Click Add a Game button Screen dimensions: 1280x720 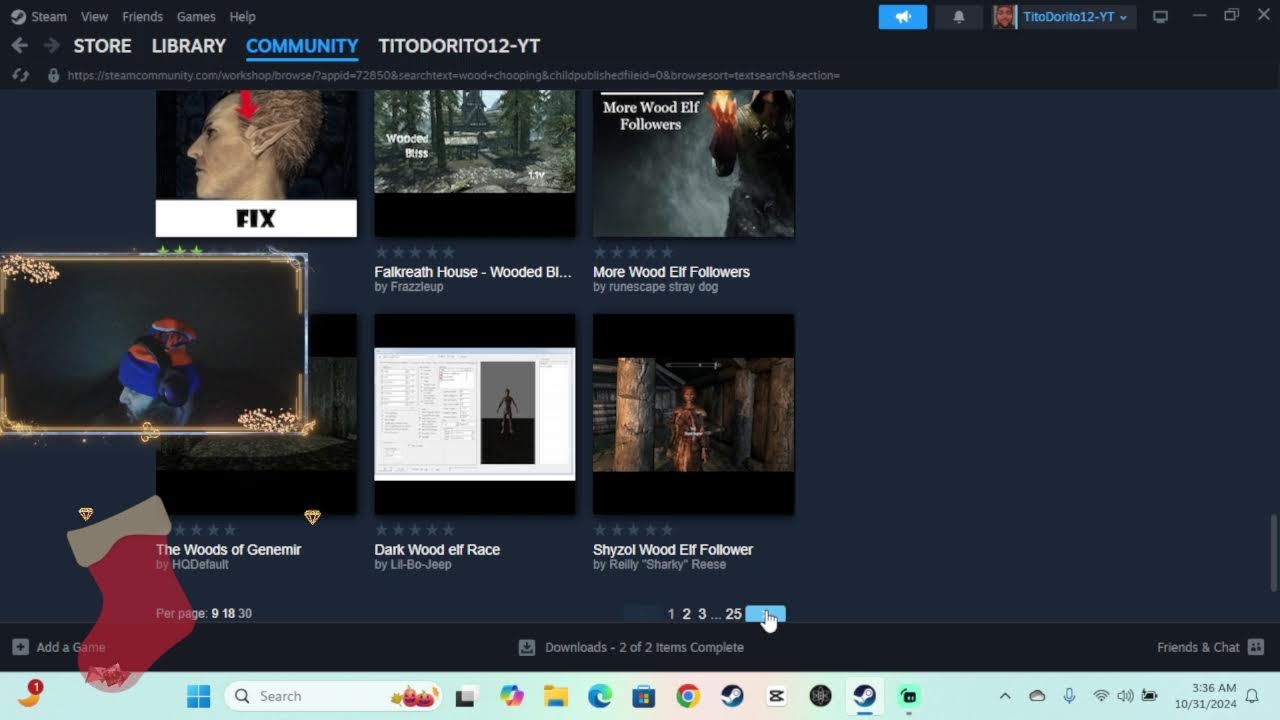pyautogui.click(x=59, y=647)
